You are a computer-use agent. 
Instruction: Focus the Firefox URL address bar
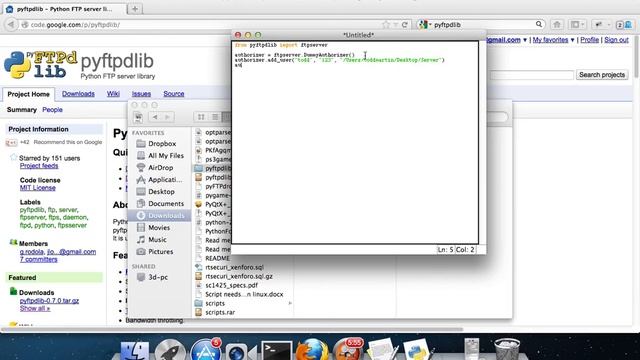tap(204, 24)
